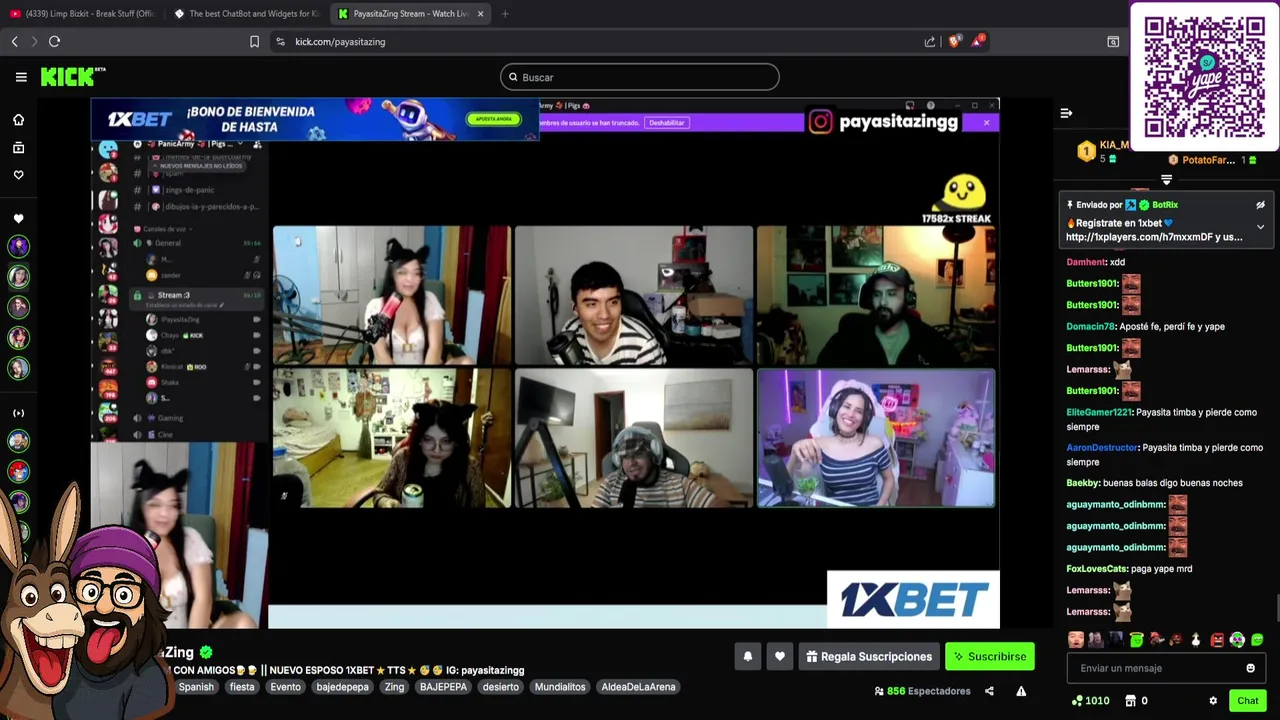
Task: Open the Brave Rewards triangle icon
Action: [978, 42]
